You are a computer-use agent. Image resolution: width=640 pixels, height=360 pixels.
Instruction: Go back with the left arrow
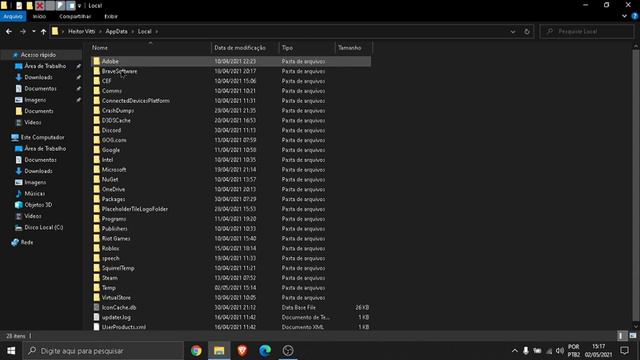point(9,31)
